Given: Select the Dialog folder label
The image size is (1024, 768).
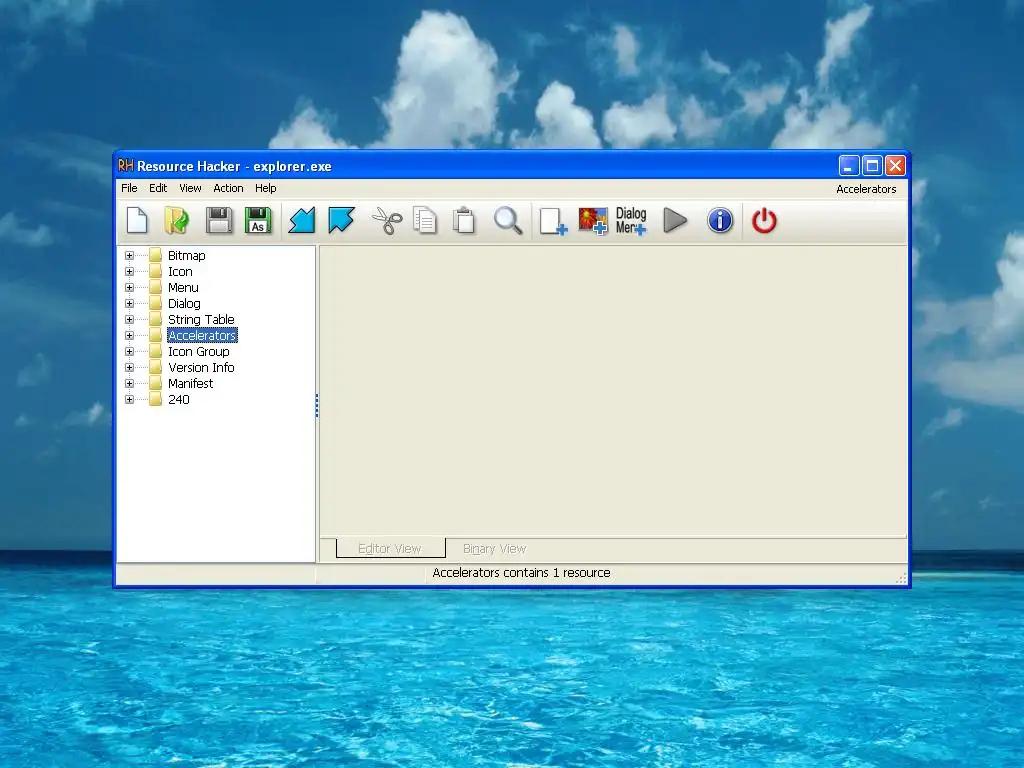Looking at the screenshot, I should coord(184,304).
